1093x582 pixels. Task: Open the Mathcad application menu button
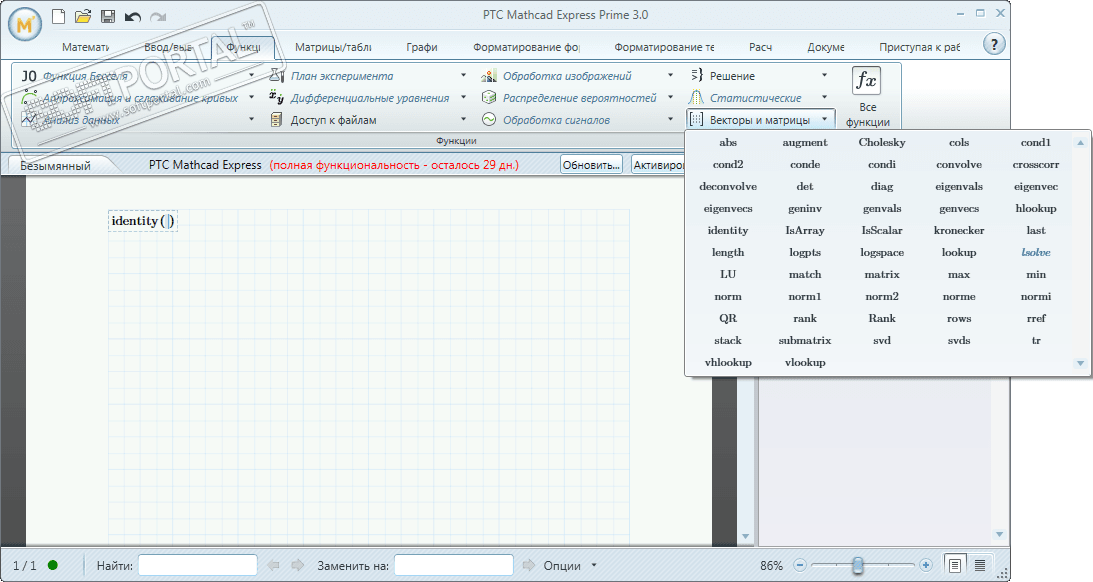pyautogui.click(x=25, y=25)
